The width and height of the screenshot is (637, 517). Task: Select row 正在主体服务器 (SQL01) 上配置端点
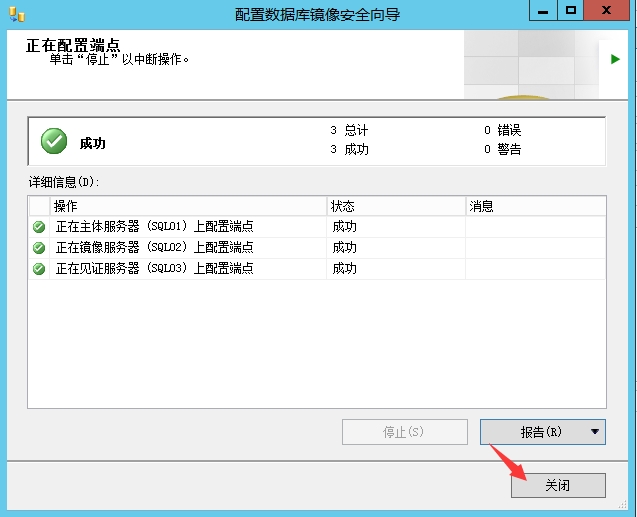(317, 227)
